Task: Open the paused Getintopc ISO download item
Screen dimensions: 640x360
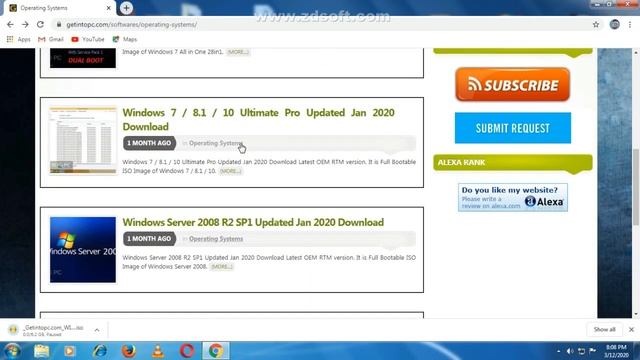Action: [47, 330]
